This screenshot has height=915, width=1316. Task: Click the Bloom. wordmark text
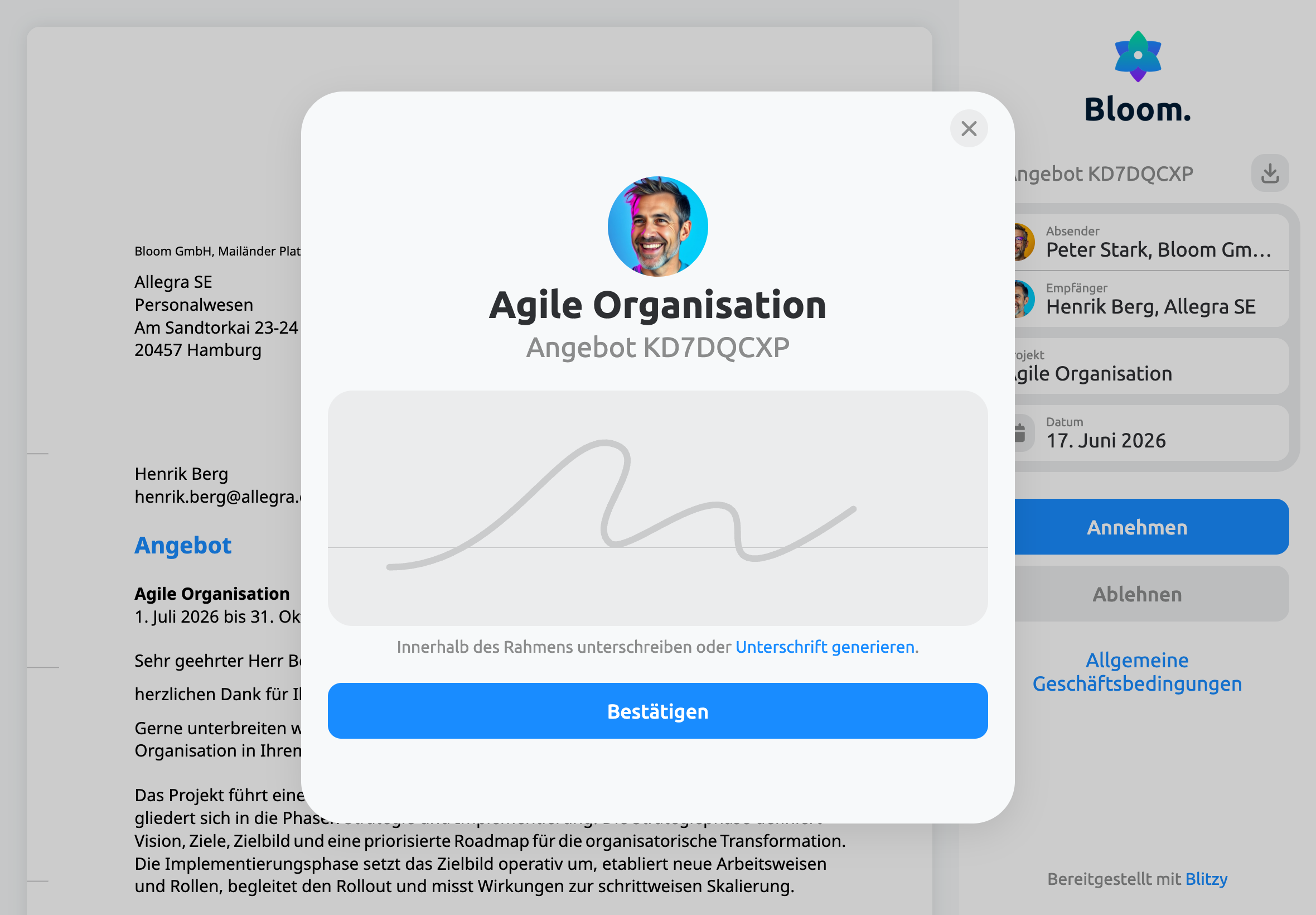1137,109
